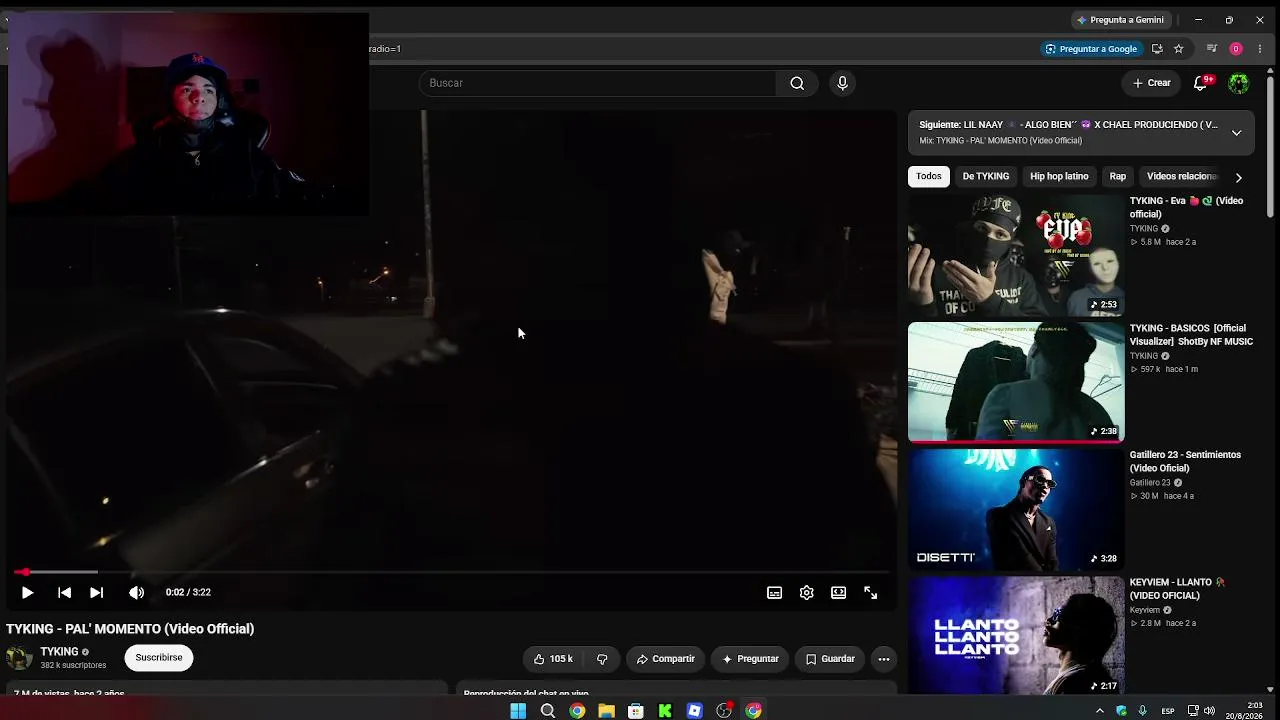1280x720 pixels.
Task: Open the KEYVIEM - LLANTO thumbnail
Action: (x=1016, y=635)
